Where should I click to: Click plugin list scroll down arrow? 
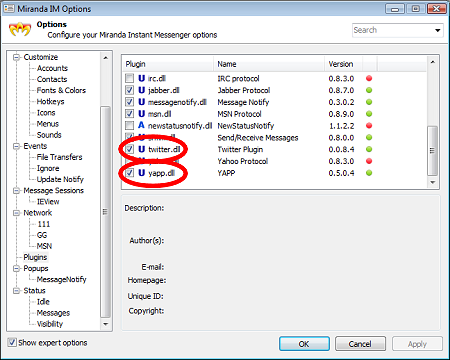tap(432, 182)
